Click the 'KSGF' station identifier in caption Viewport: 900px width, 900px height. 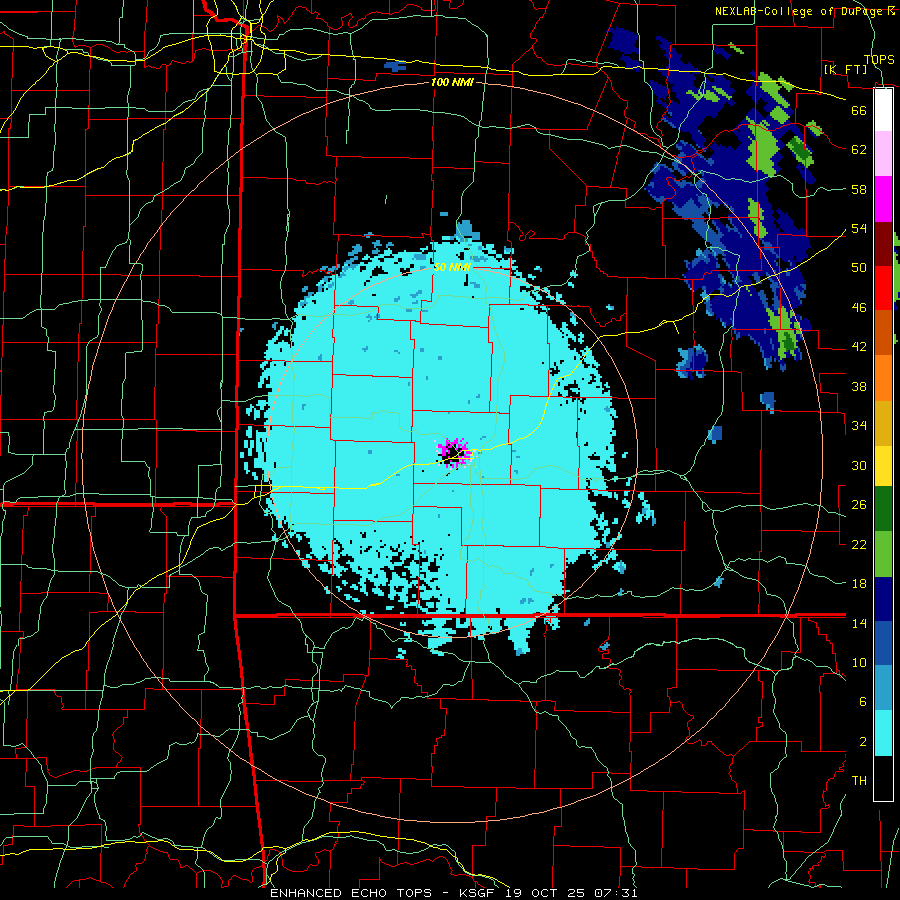[x=479, y=893]
